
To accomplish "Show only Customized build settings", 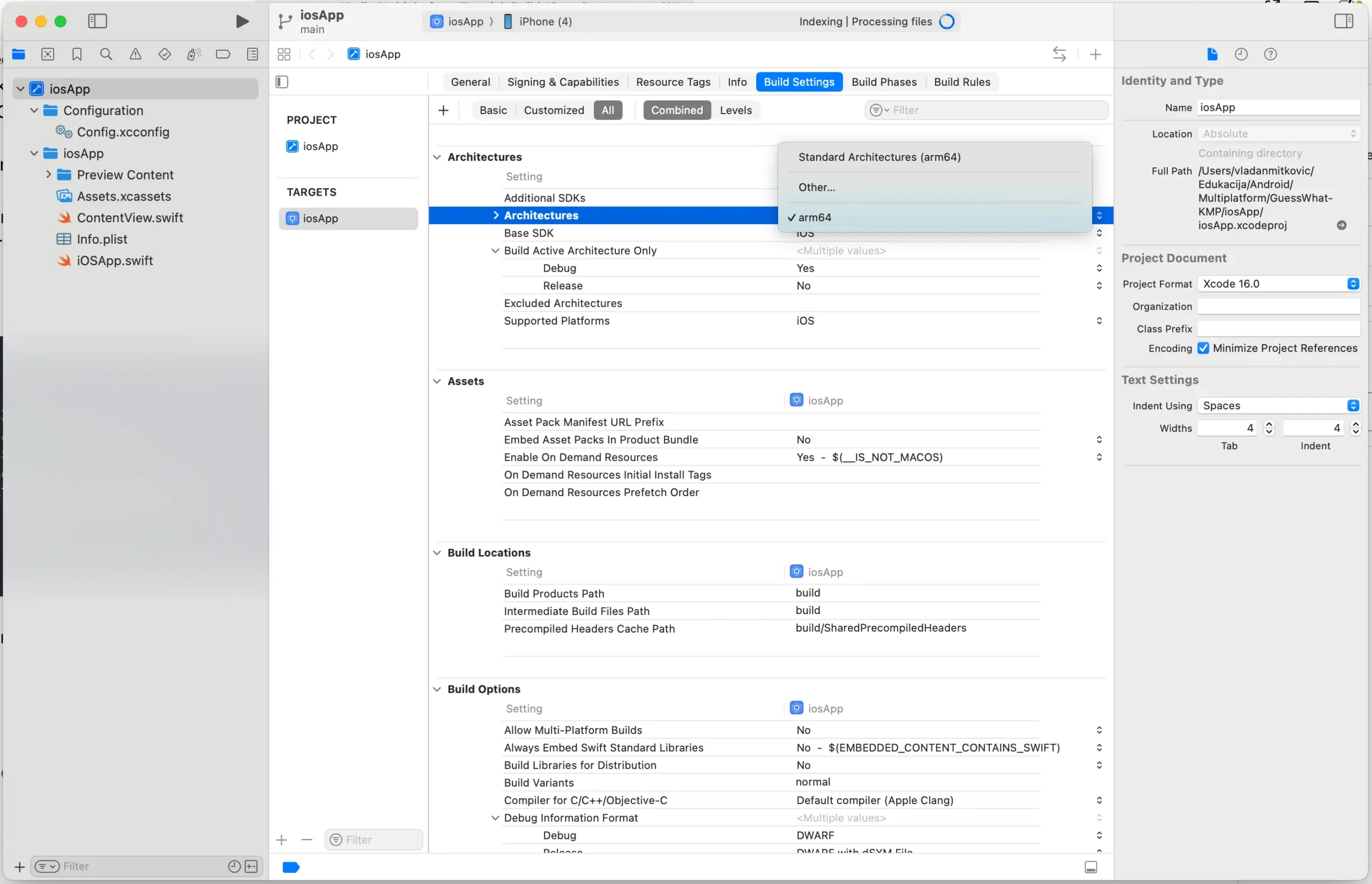I will coord(554,110).
